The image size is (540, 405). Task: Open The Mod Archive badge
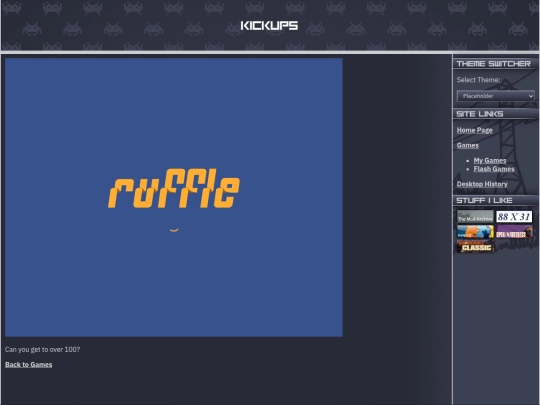(x=475, y=217)
